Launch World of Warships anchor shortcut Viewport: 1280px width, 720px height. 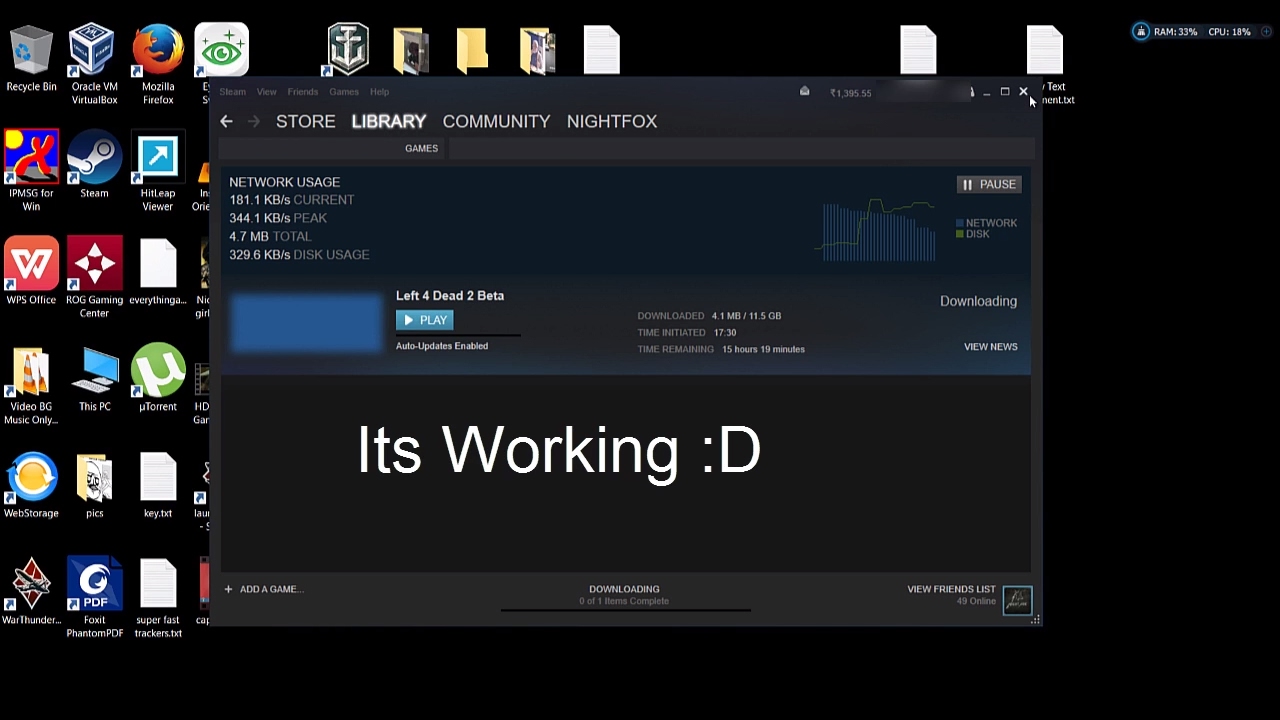[x=349, y=50]
